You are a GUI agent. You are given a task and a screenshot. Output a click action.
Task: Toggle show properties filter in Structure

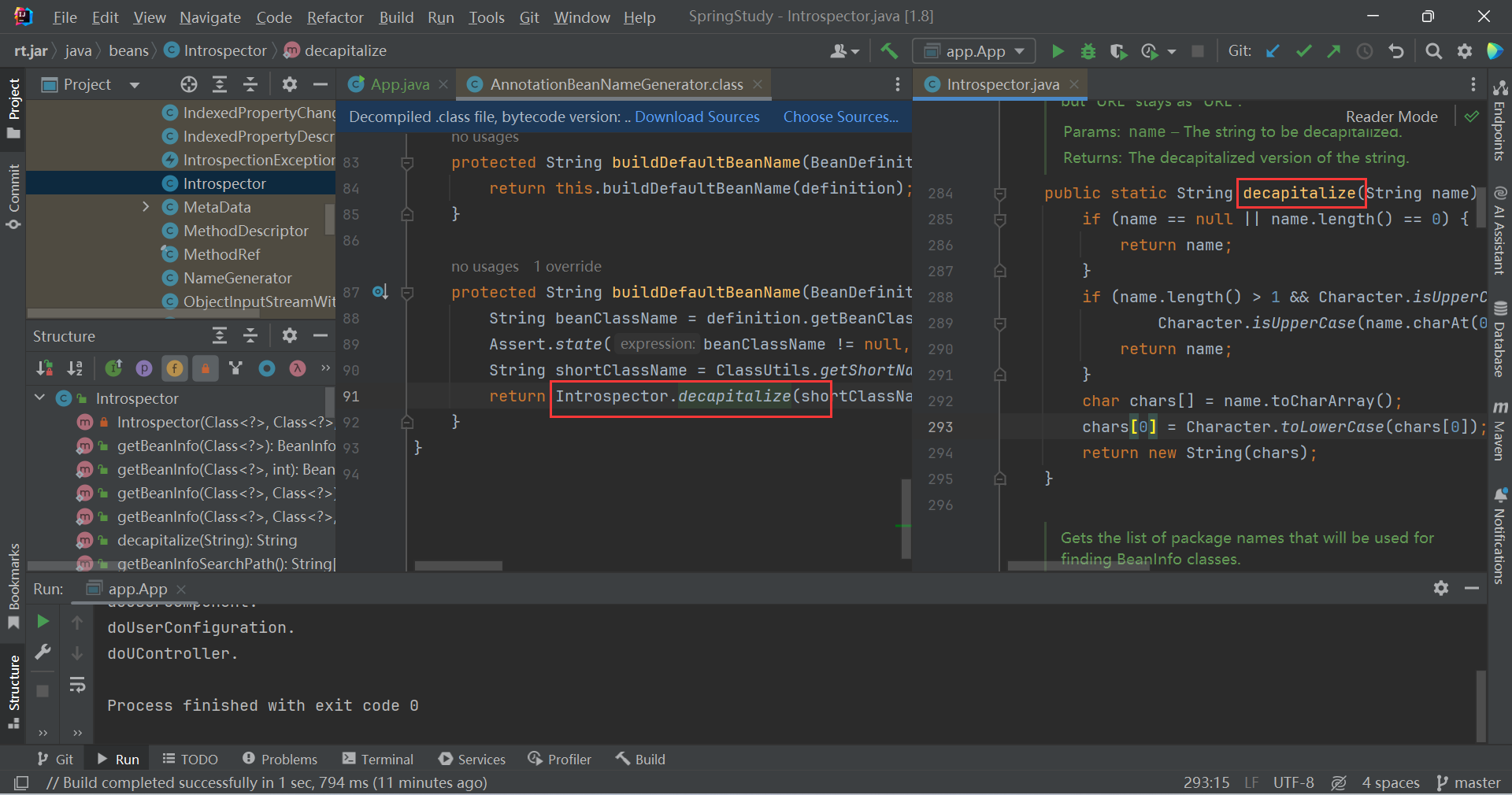pos(144,368)
